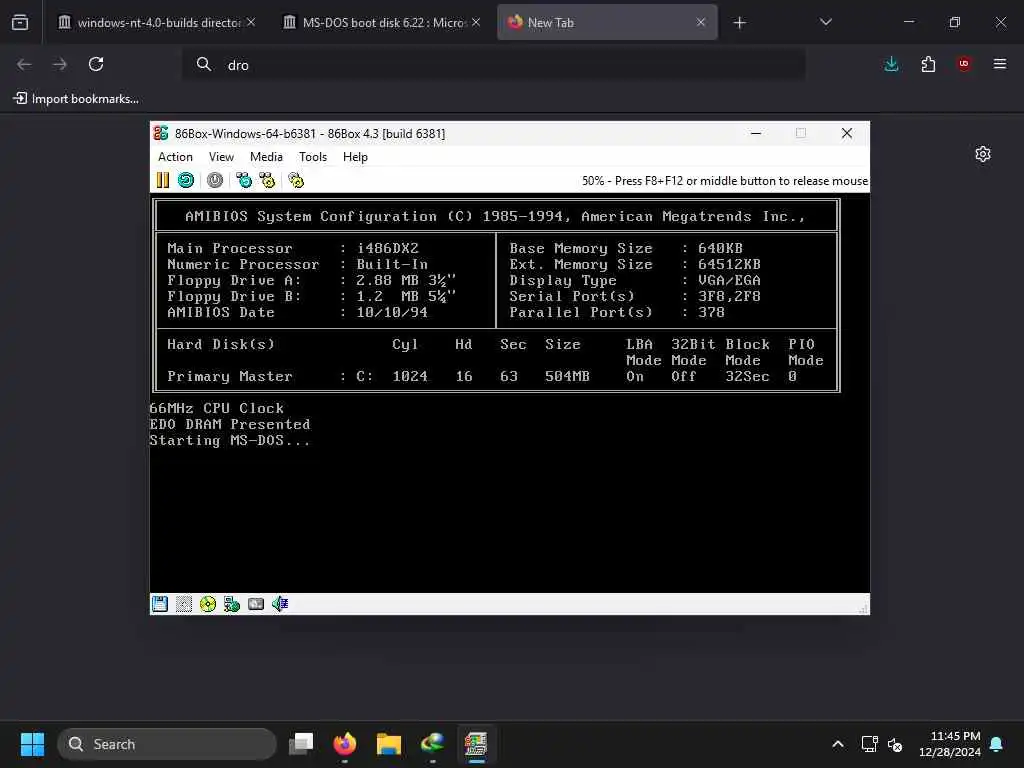This screenshot has height=768, width=1024.
Task: Open Task View on the taskbar
Action: [301, 744]
